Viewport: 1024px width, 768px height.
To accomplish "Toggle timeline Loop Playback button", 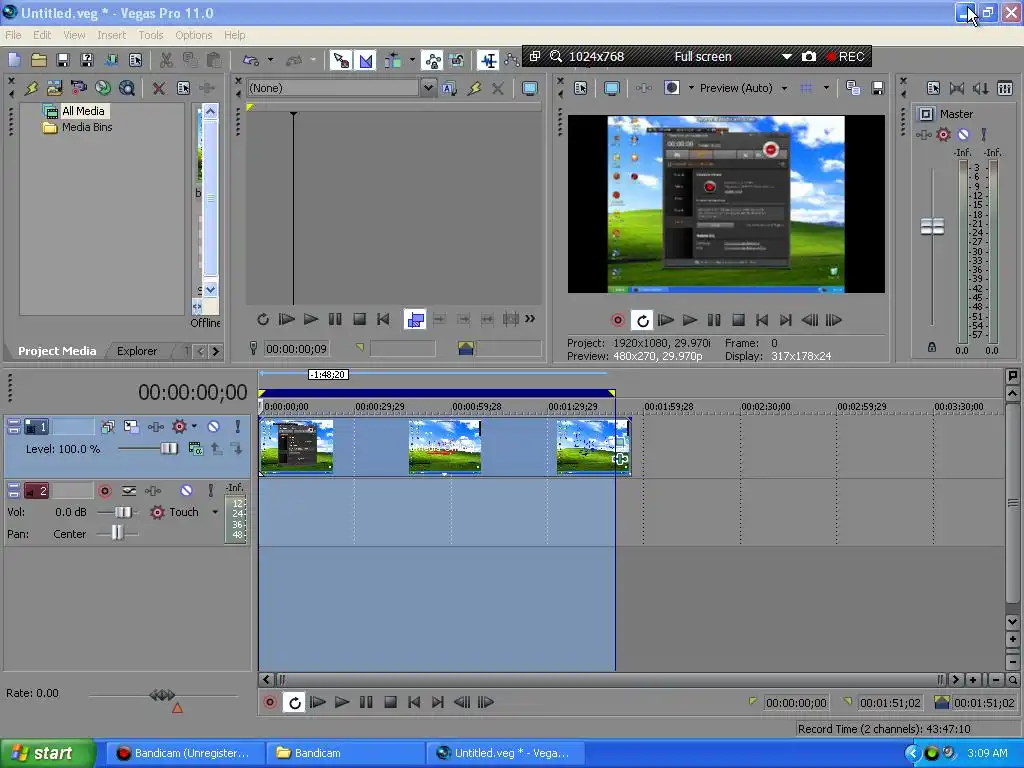I will (295, 702).
